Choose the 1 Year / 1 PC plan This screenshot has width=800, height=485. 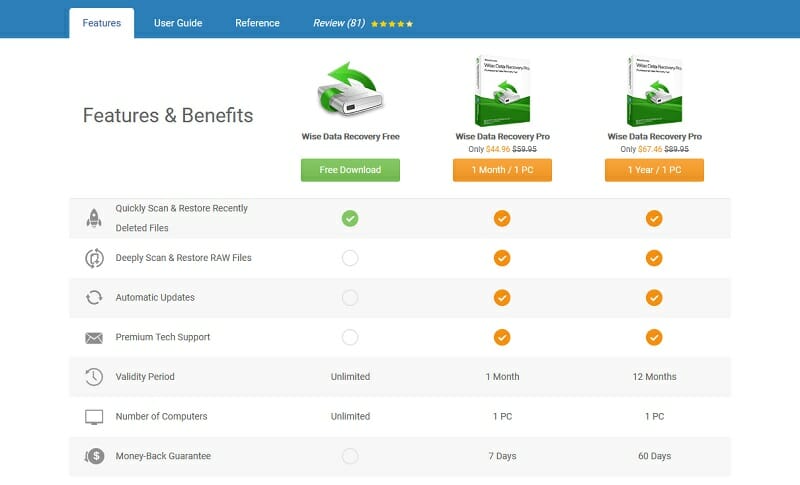(x=654, y=170)
